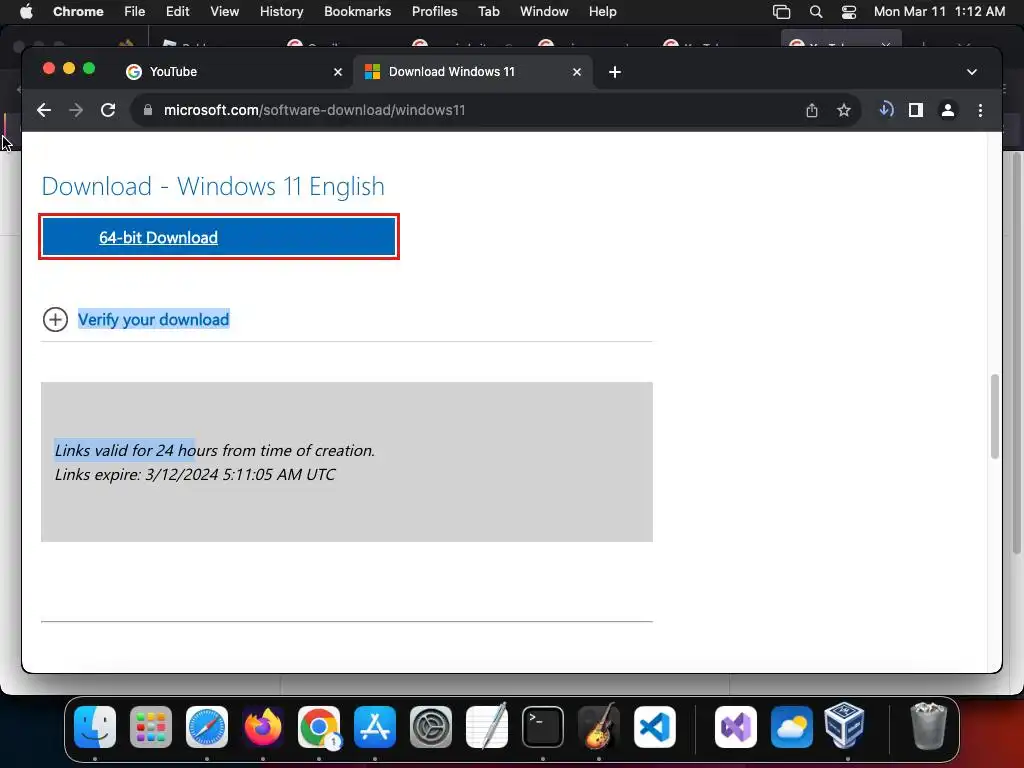Open Launchpad from the dock

click(x=151, y=727)
